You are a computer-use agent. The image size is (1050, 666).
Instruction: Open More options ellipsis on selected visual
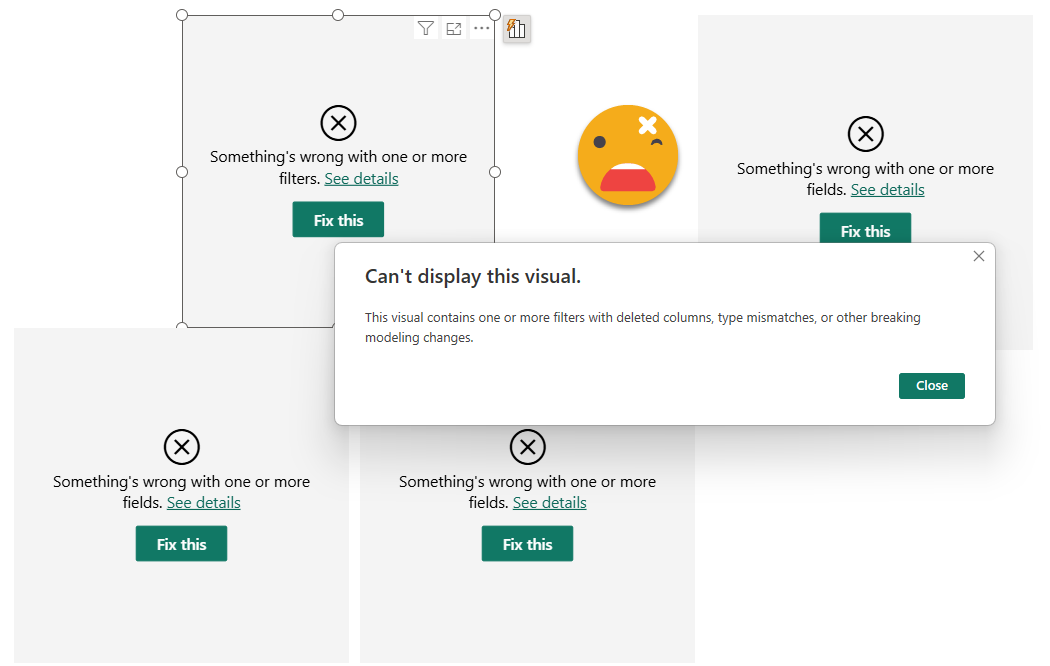pos(482,29)
